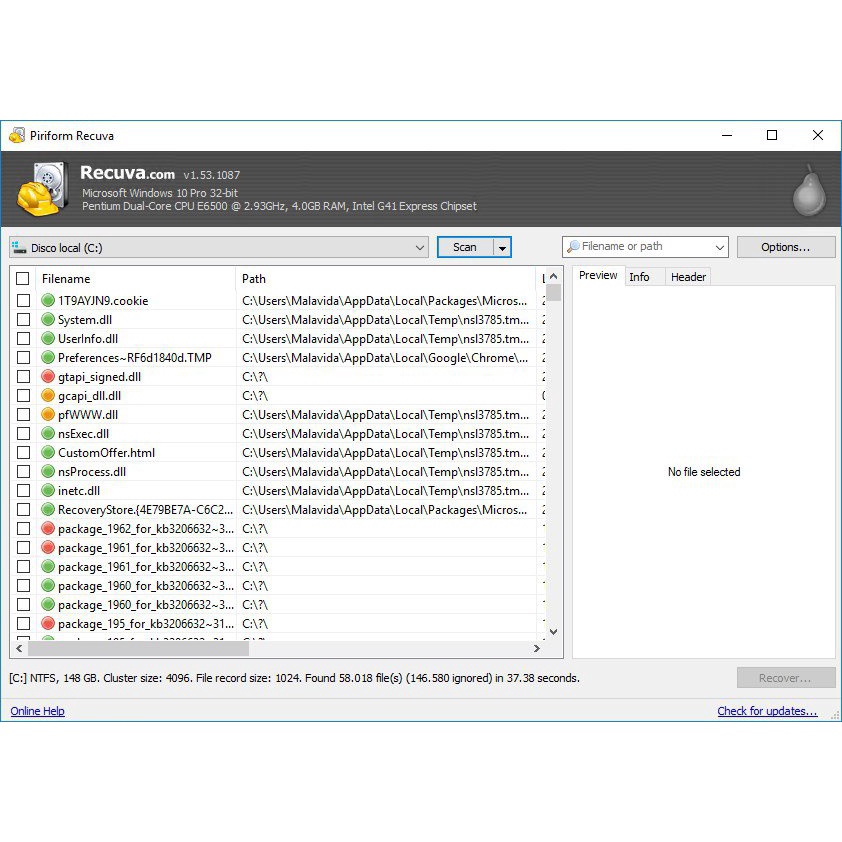Click the Piriform pear logo
842x842 pixels.
click(809, 190)
